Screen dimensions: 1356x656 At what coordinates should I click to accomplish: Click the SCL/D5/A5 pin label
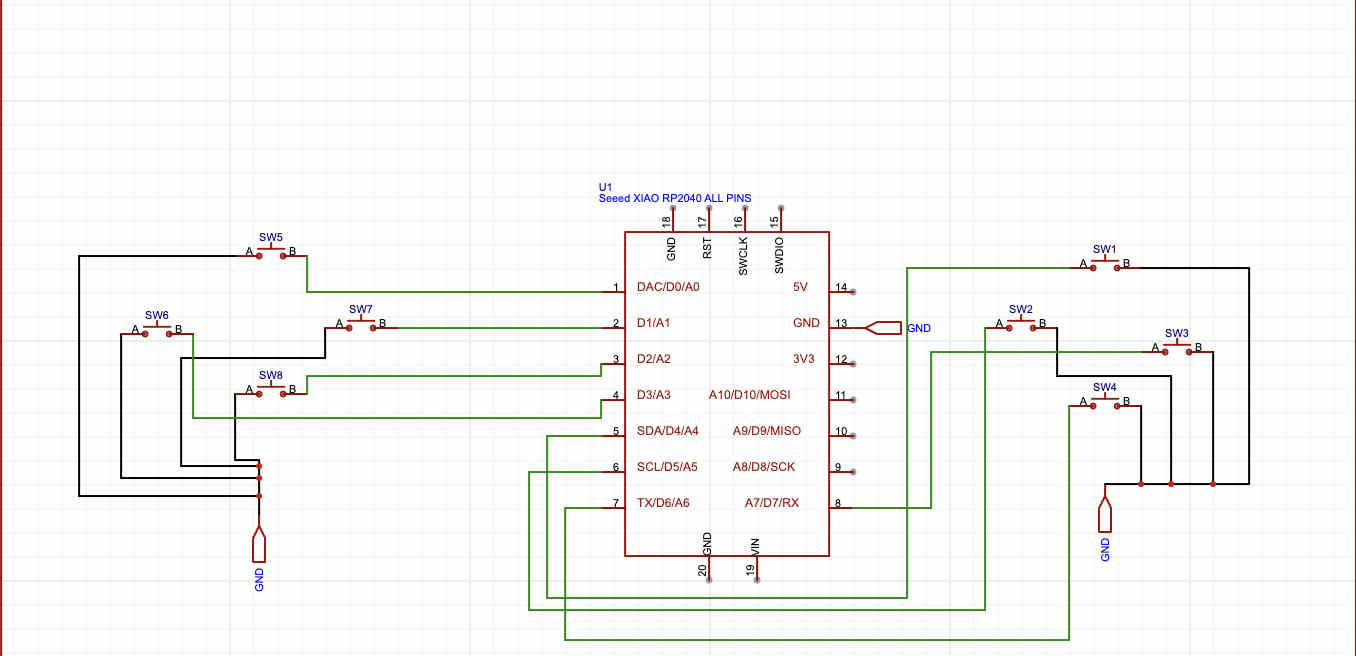click(x=667, y=467)
